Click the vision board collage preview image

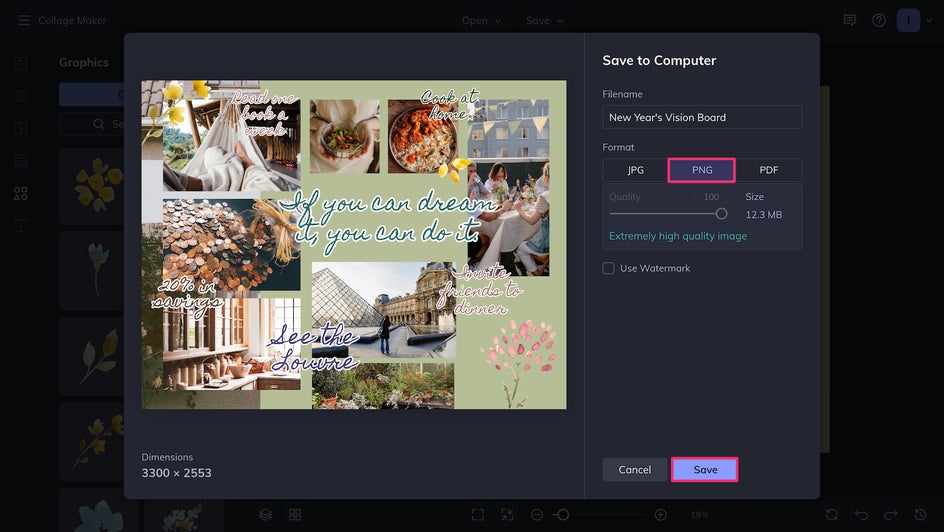(354, 245)
